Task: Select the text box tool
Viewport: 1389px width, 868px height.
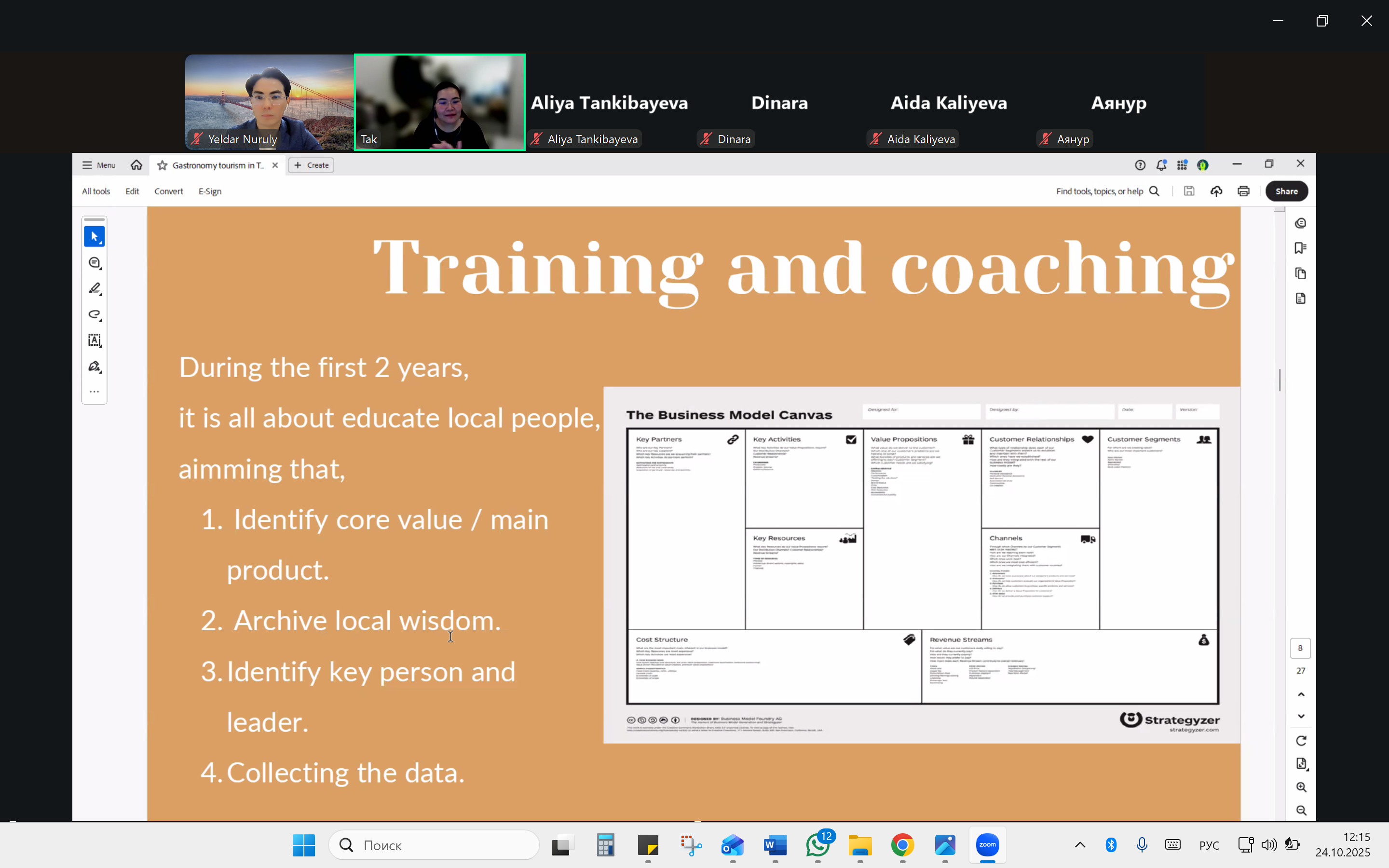Action: (95, 340)
